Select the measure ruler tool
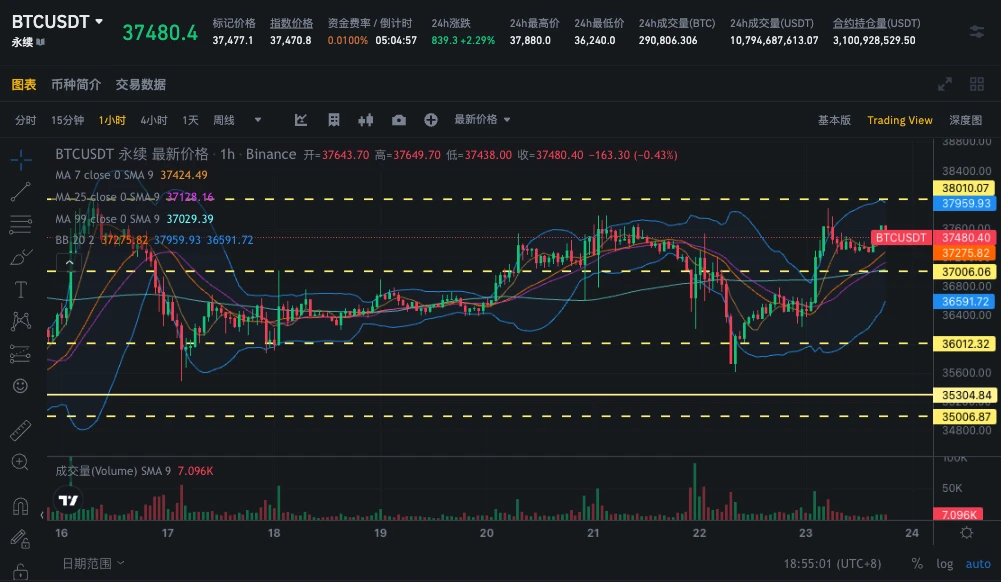The width and height of the screenshot is (1001, 582). click(20, 430)
